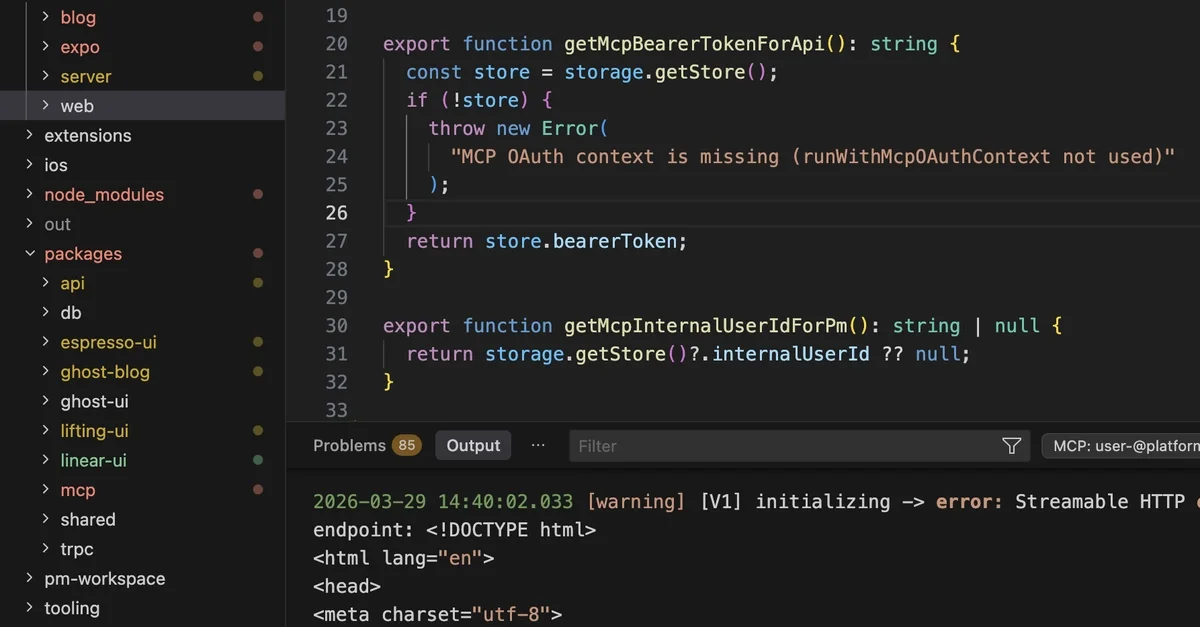Viewport: 1200px width, 627px height.
Task: Click the modified status dot next to blog
Action: [258, 17]
